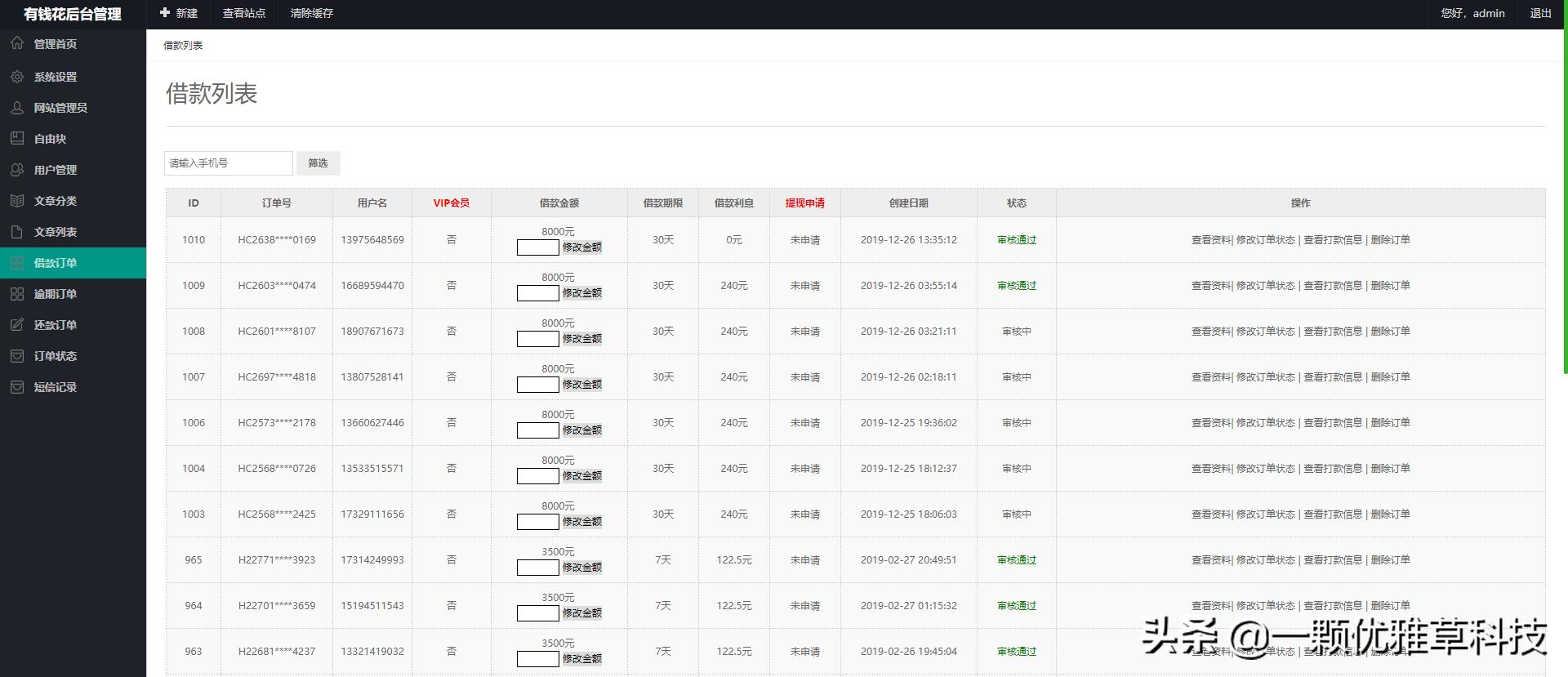Open the 新建 menu in top bar

pos(179,13)
